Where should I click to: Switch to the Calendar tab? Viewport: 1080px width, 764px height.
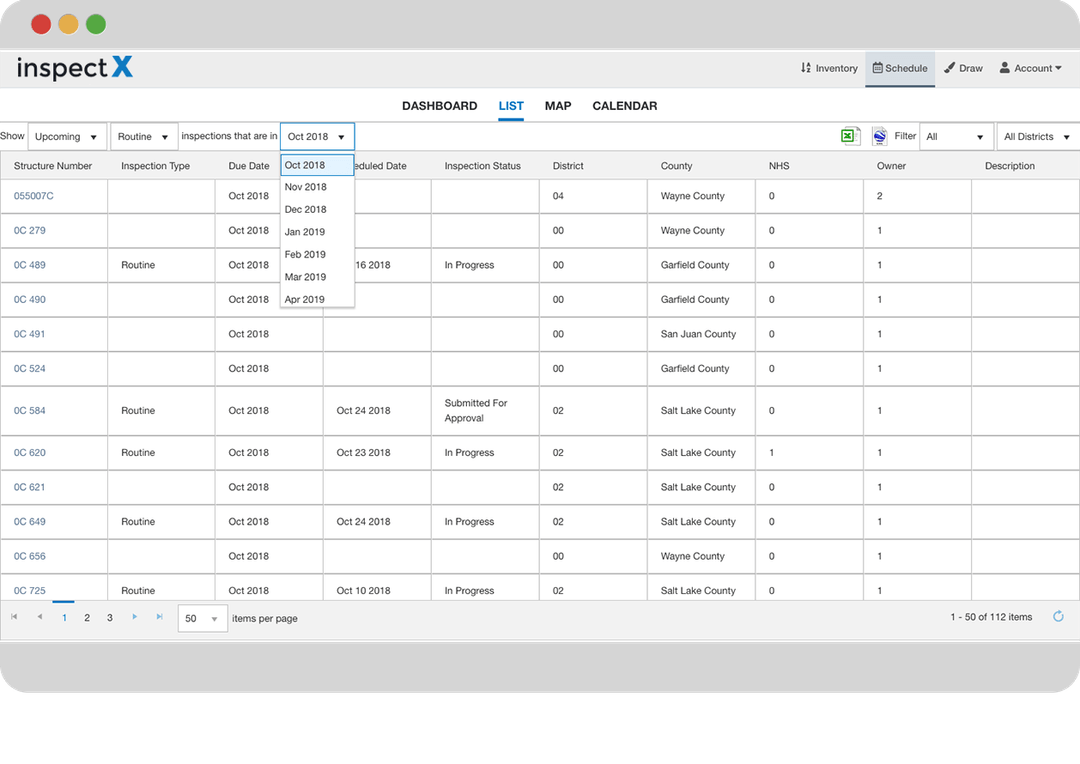click(624, 105)
